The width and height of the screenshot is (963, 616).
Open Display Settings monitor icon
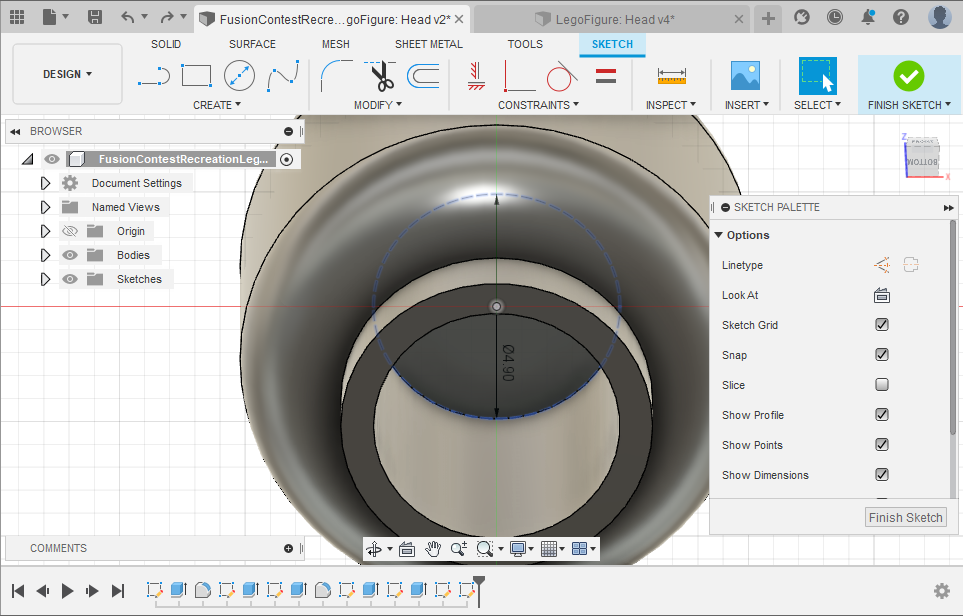tap(518, 548)
